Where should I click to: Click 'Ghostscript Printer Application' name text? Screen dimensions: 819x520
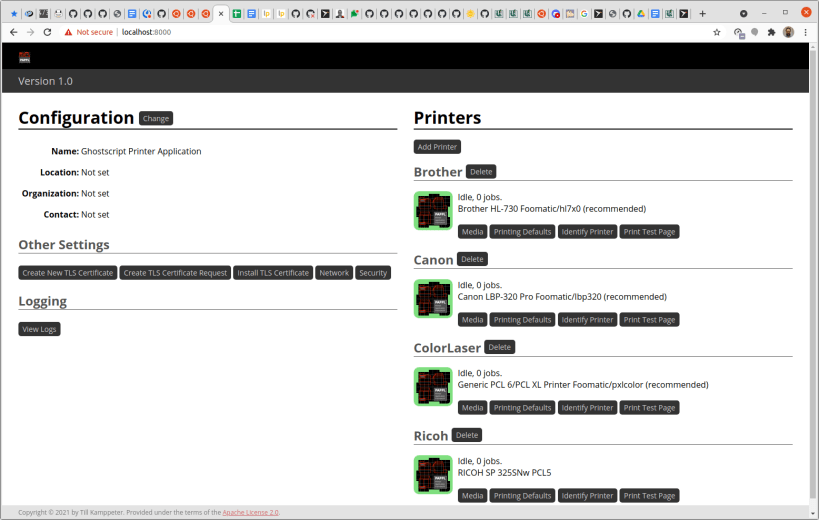click(x=141, y=151)
